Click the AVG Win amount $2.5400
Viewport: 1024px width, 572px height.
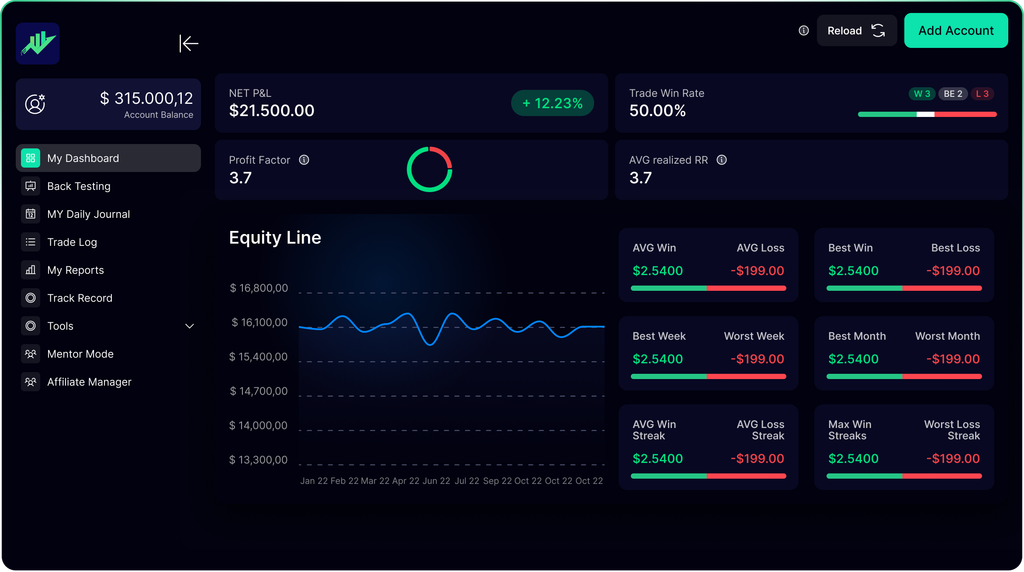point(658,270)
